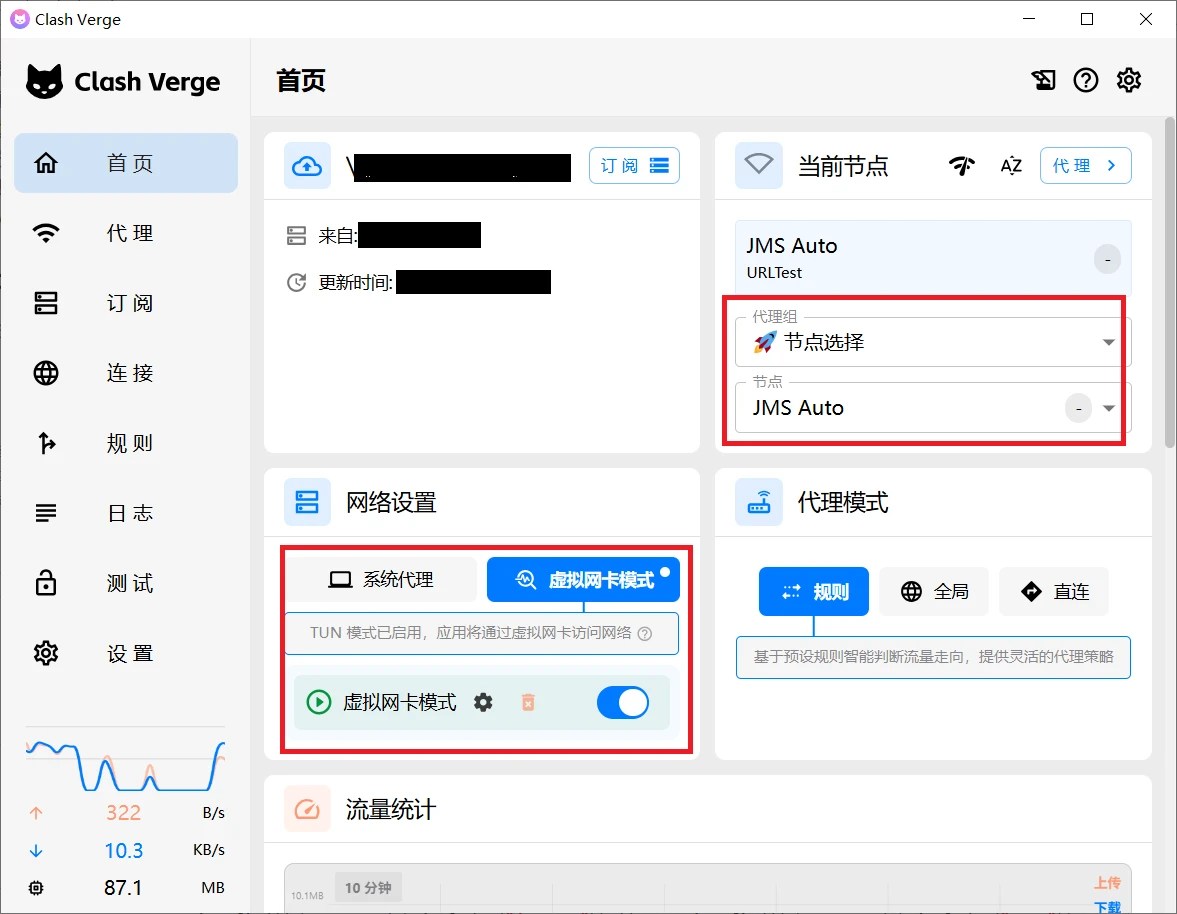Click the 代理 button with arrow
Image resolution: width=1177 pixels, height=914 pixels.
tap(1085, 165)
